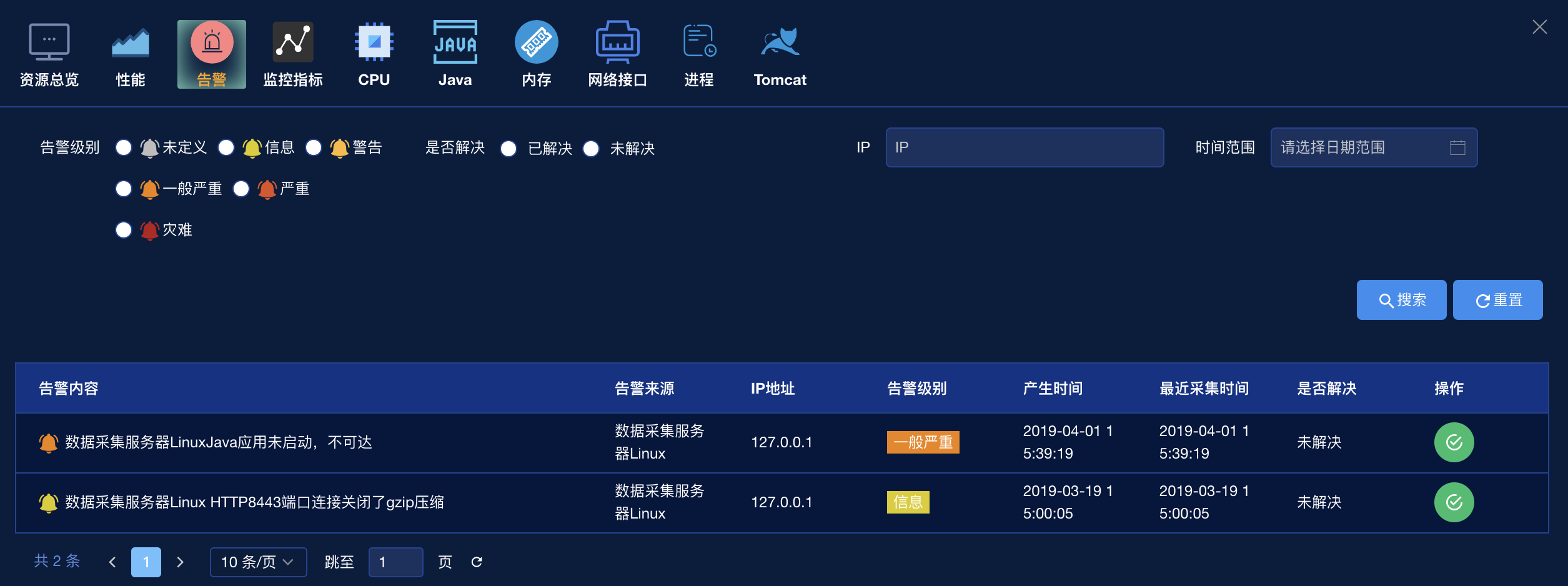Screen dimensions: 1568x586
Task: Click the 告警内容 column header
Action: click(x=69, y=389)
